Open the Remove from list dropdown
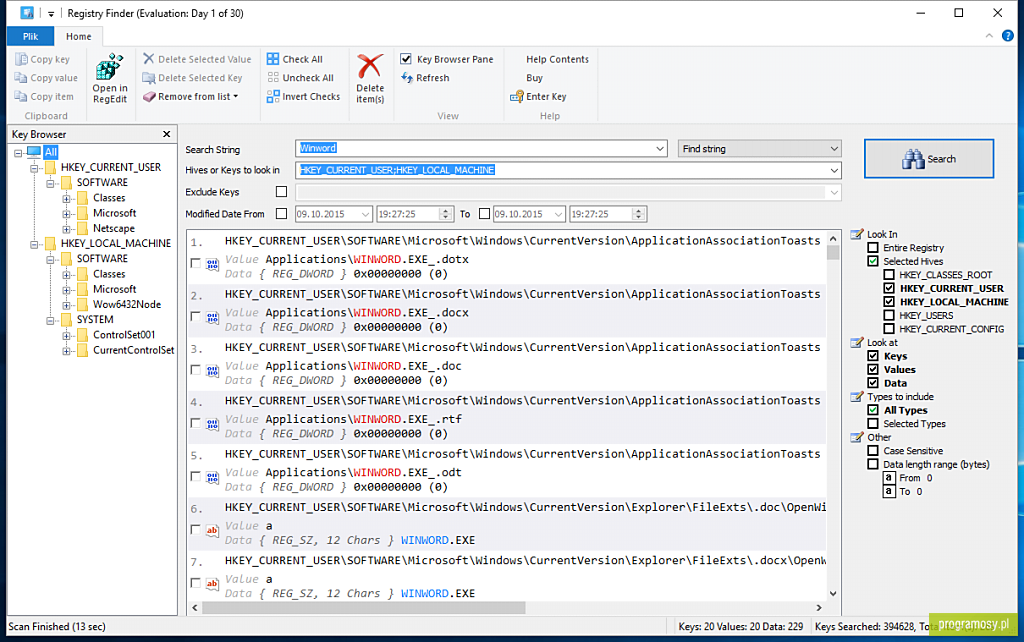The height and width of the screenshot is (642, 1024). [x=236, y=97]
